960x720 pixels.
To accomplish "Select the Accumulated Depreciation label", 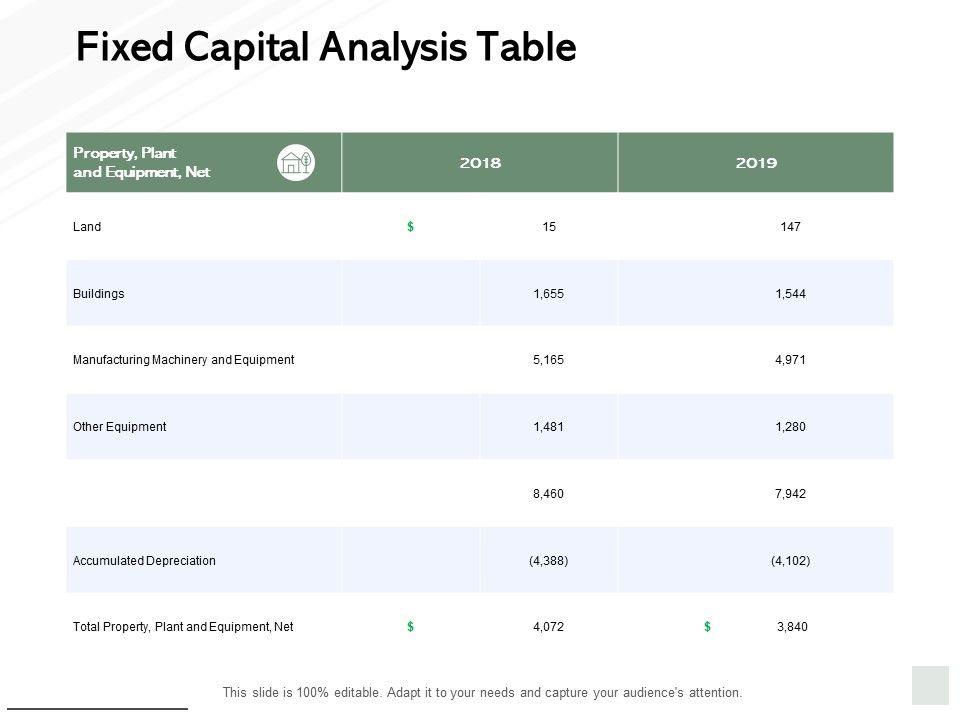I will coord(144,561).
